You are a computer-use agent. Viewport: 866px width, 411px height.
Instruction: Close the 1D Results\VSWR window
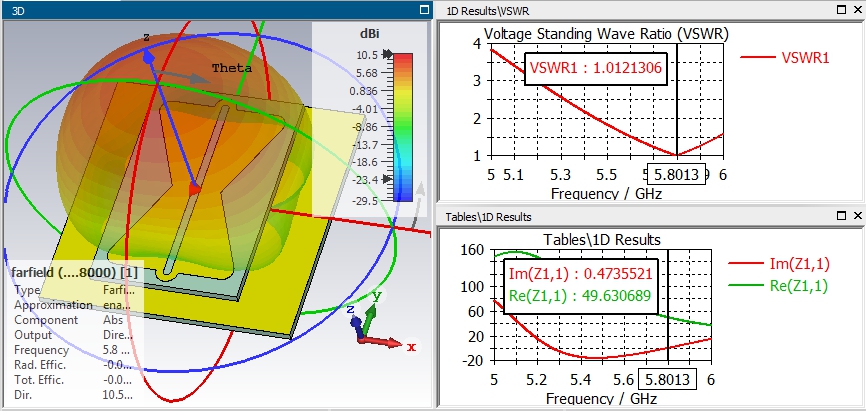pos(858,9)
